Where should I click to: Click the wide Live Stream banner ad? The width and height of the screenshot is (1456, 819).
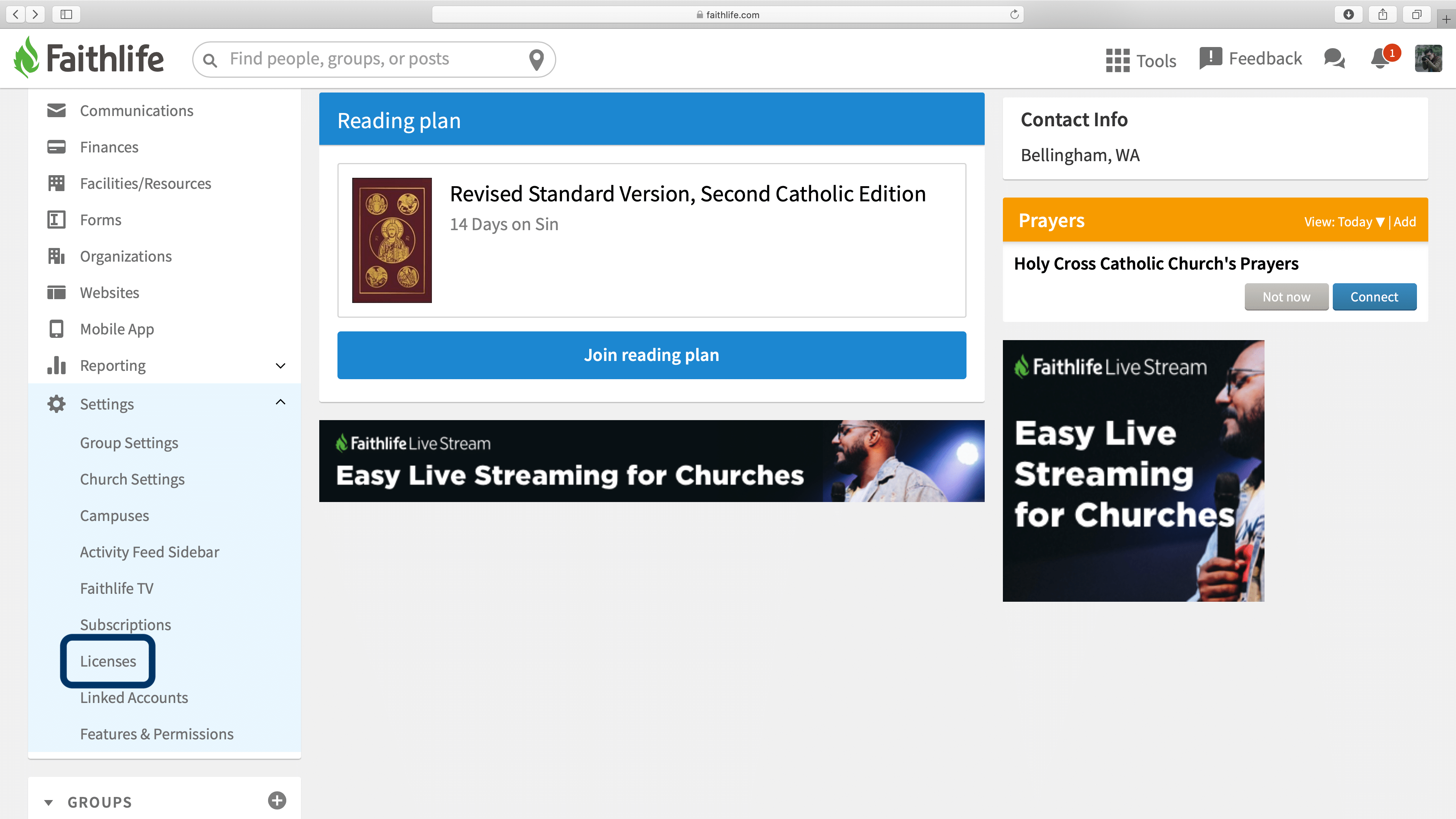coord(651,461)
